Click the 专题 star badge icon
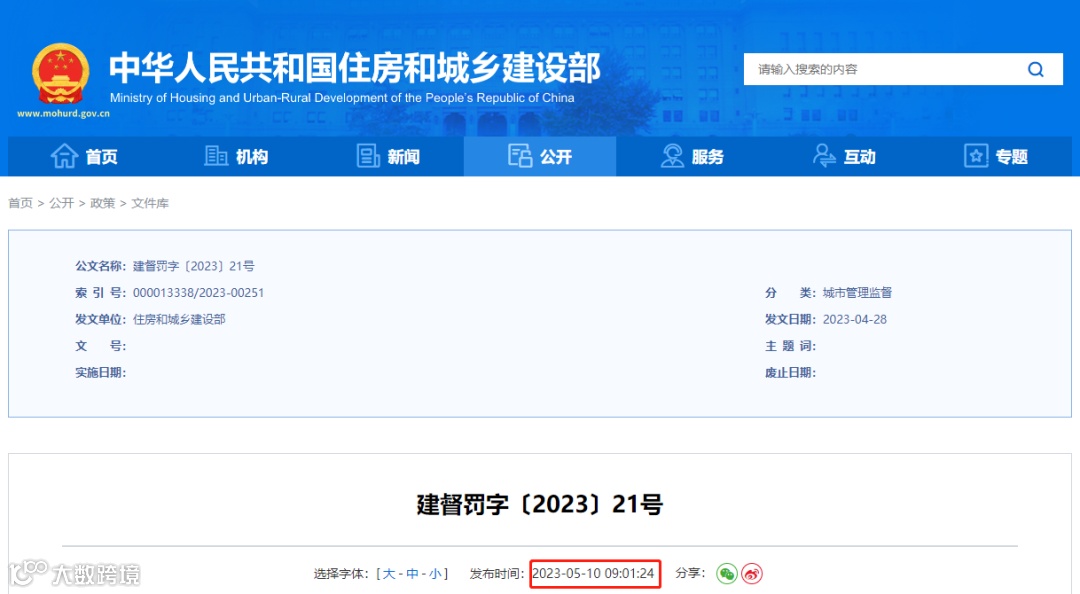 tap(976, 156)
